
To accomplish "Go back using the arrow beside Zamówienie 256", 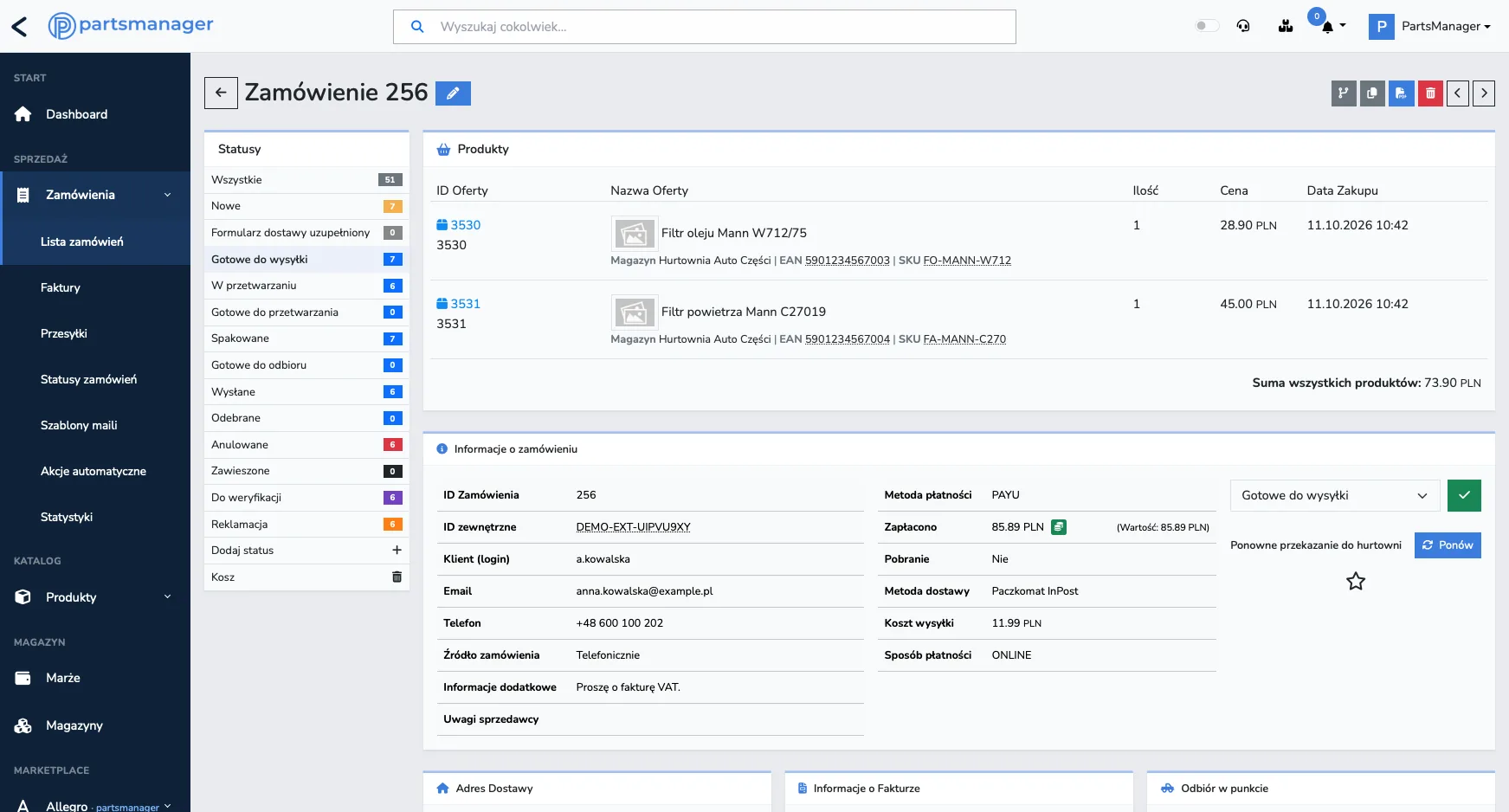I will coord(221,93).
